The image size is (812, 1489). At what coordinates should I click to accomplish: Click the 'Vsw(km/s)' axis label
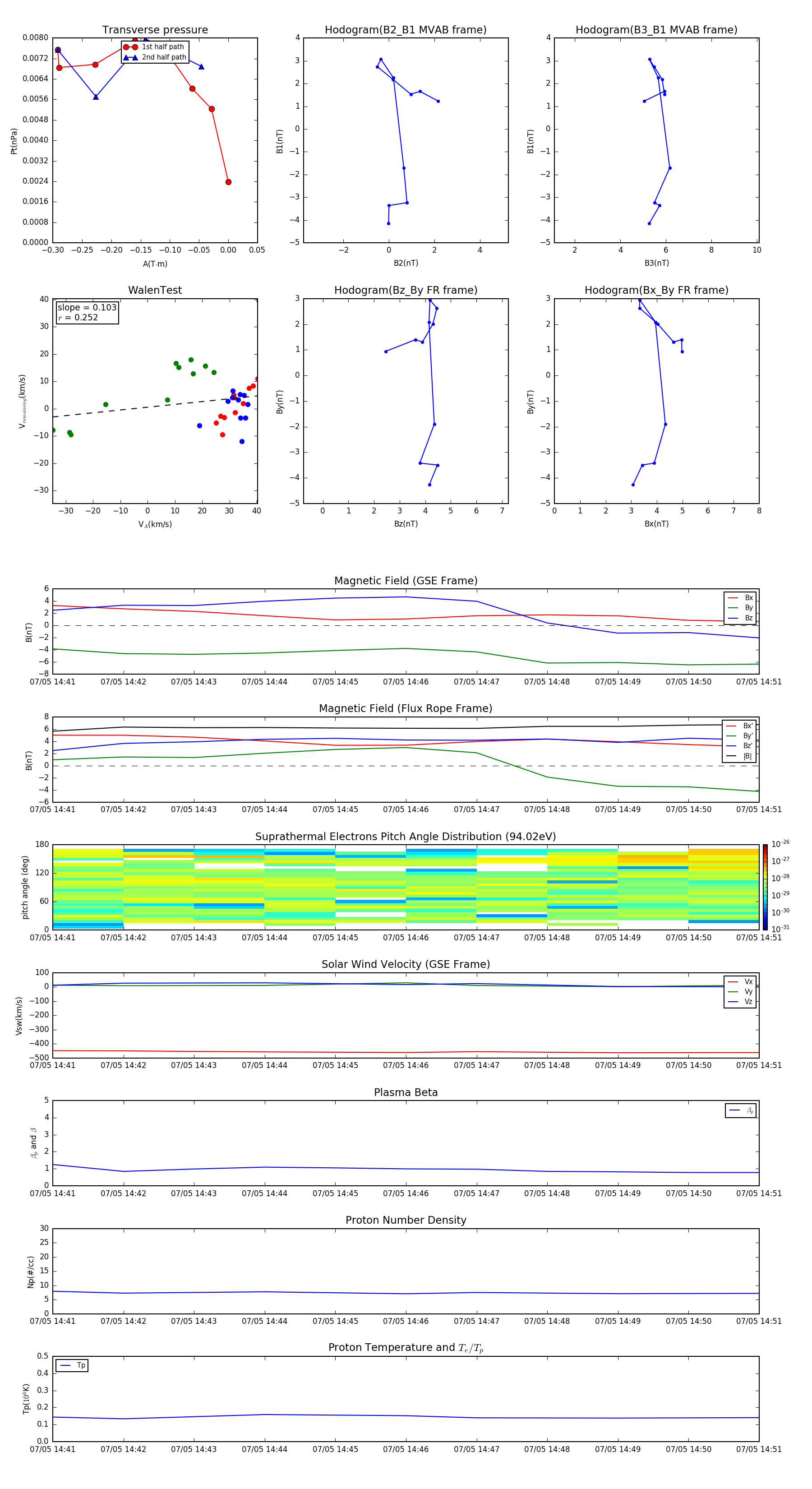pyautogui.click(x=19, y=1016)
